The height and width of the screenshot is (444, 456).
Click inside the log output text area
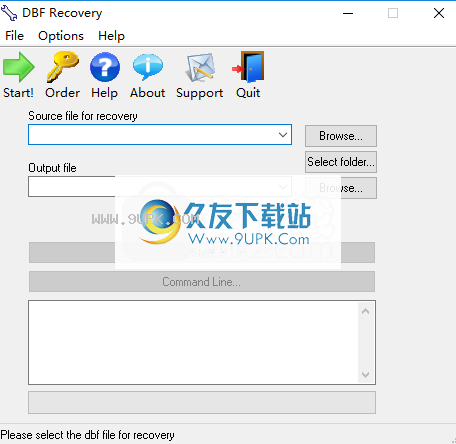pyautogui.click(x=193, y=342)
